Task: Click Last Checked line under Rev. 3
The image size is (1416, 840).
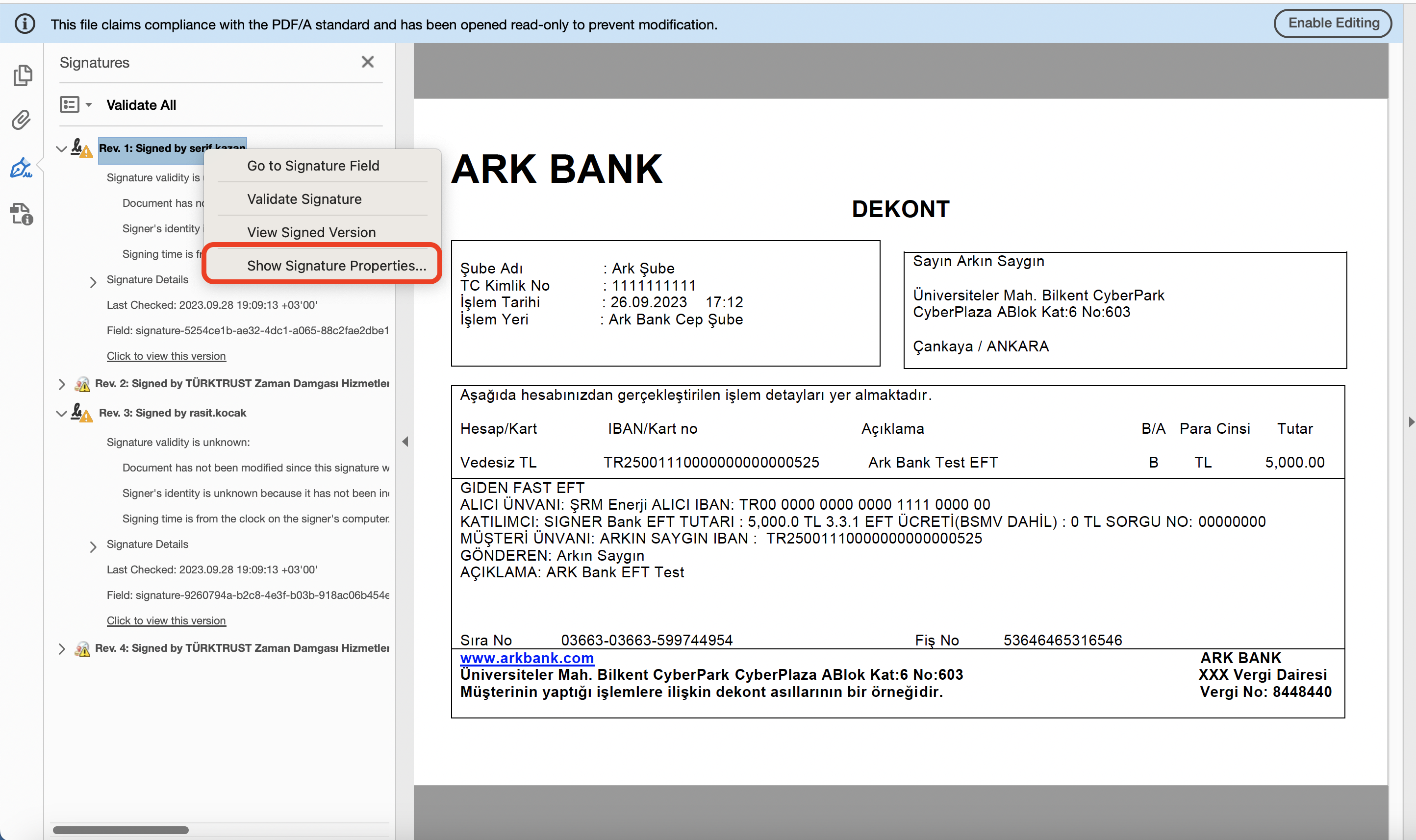Action: click(212, 570)
